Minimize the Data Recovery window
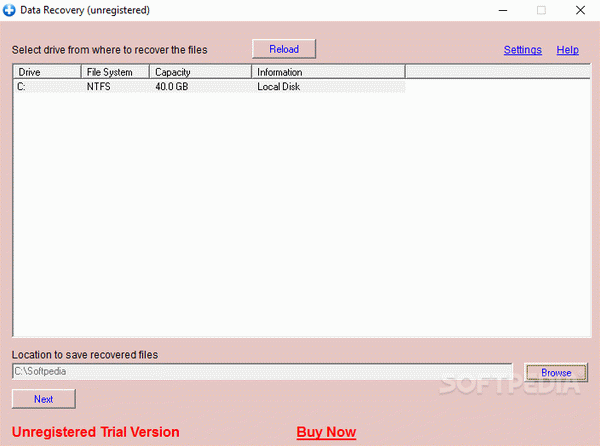The image size is (600, 446). pyautogui.click(x=503, y=10)
